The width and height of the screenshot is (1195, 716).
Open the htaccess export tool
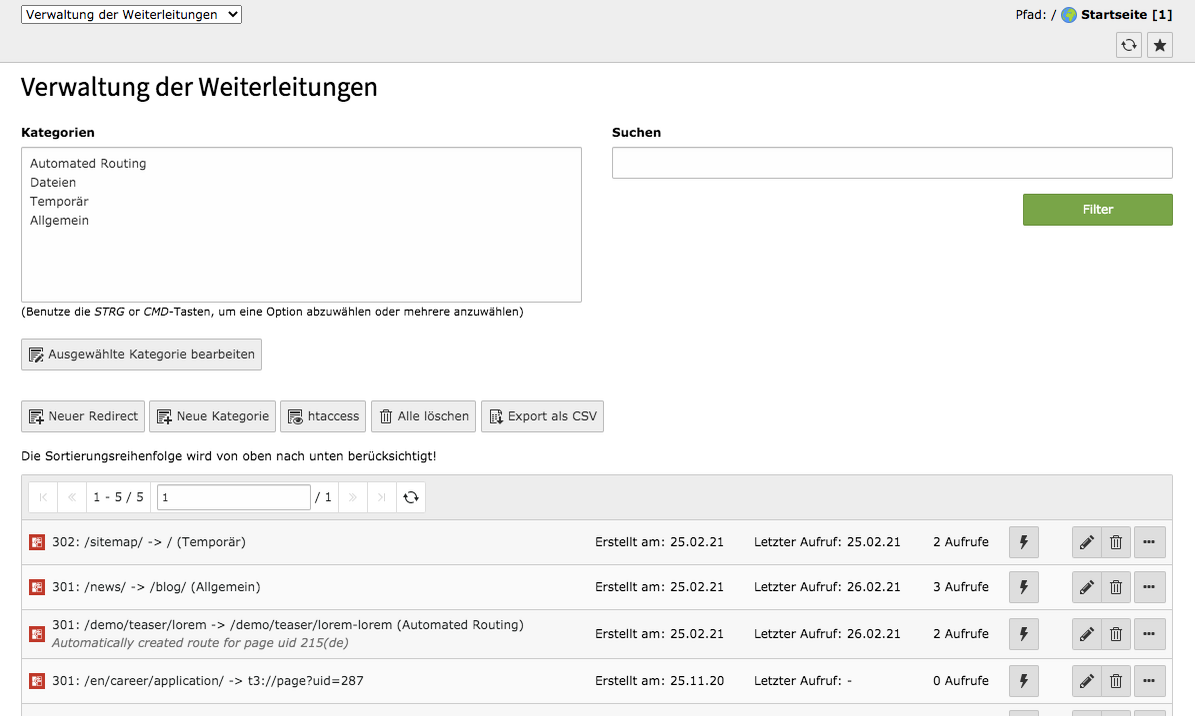322,416
